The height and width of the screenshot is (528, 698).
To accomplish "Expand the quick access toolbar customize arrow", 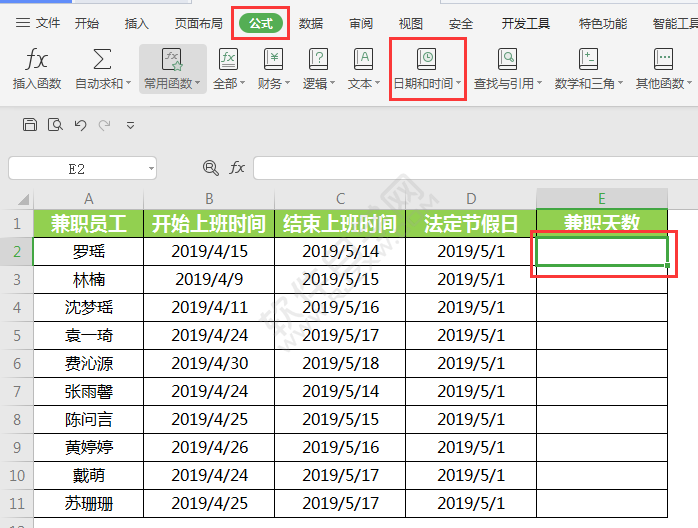I will coord(130,126).
